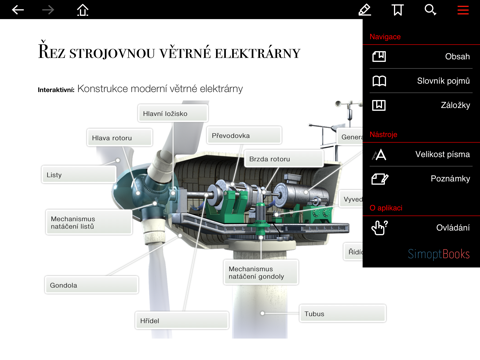This screenshot has width=480, height=360.
Task: Select the highlighter pen icon in top bar
Action: tap(365, 10)
